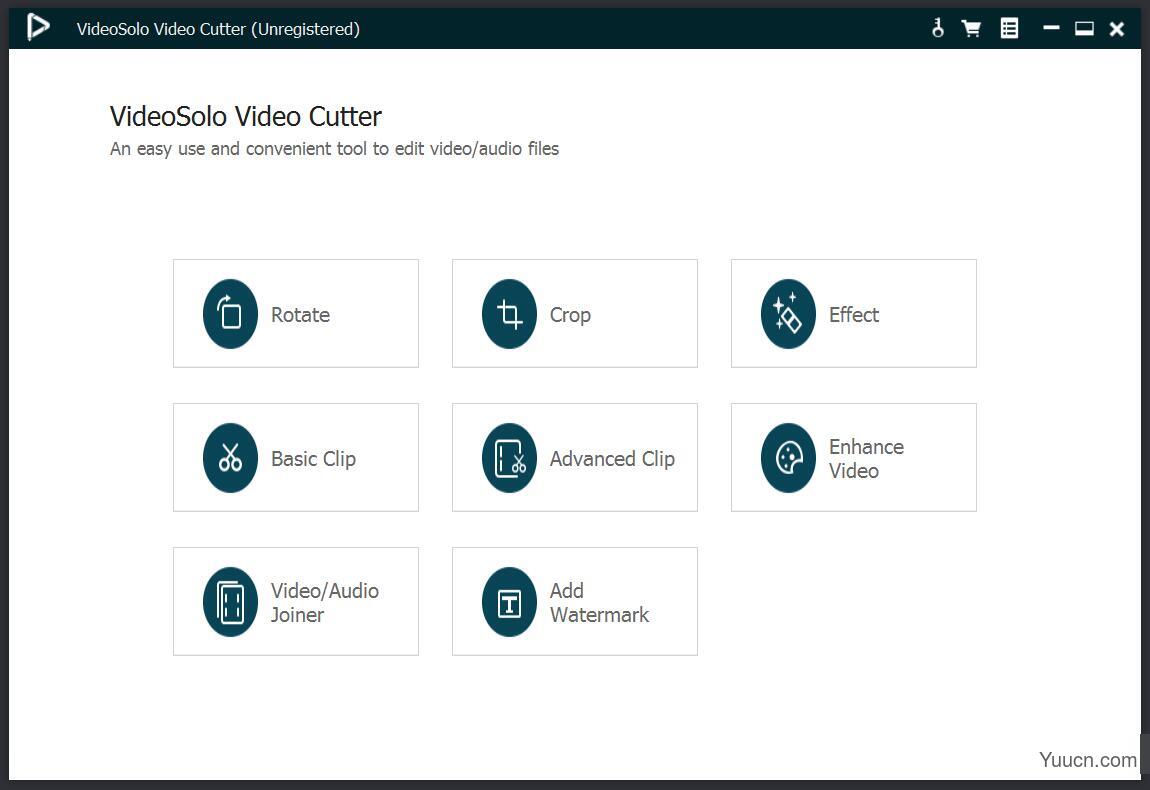Click the Add Watermark icon
Image resolution: width=1150 pixels, height=790 pixels.
click(509, 601)
